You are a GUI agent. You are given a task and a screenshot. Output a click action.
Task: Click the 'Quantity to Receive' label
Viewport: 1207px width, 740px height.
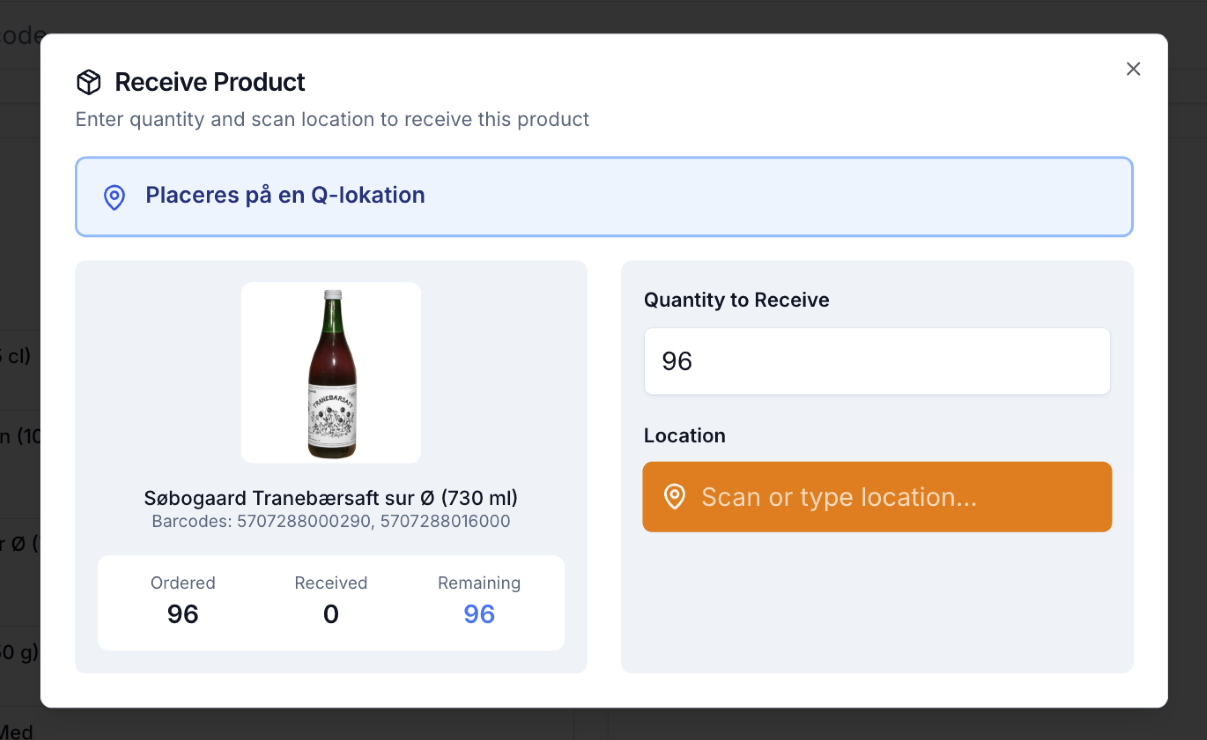736,300
